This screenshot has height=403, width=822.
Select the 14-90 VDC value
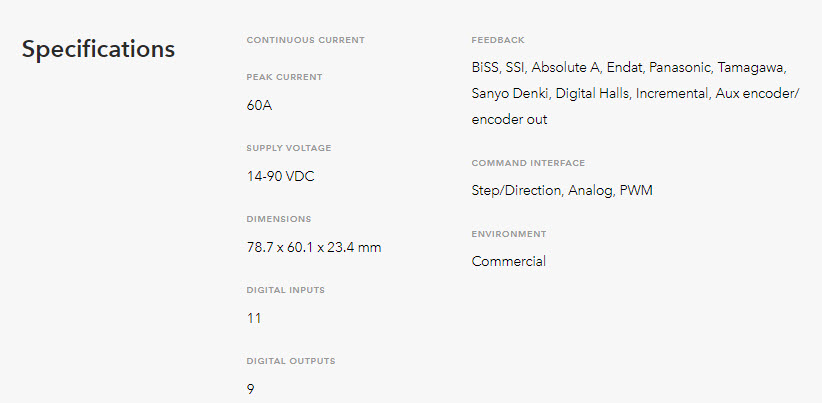(x=280, y=177)
